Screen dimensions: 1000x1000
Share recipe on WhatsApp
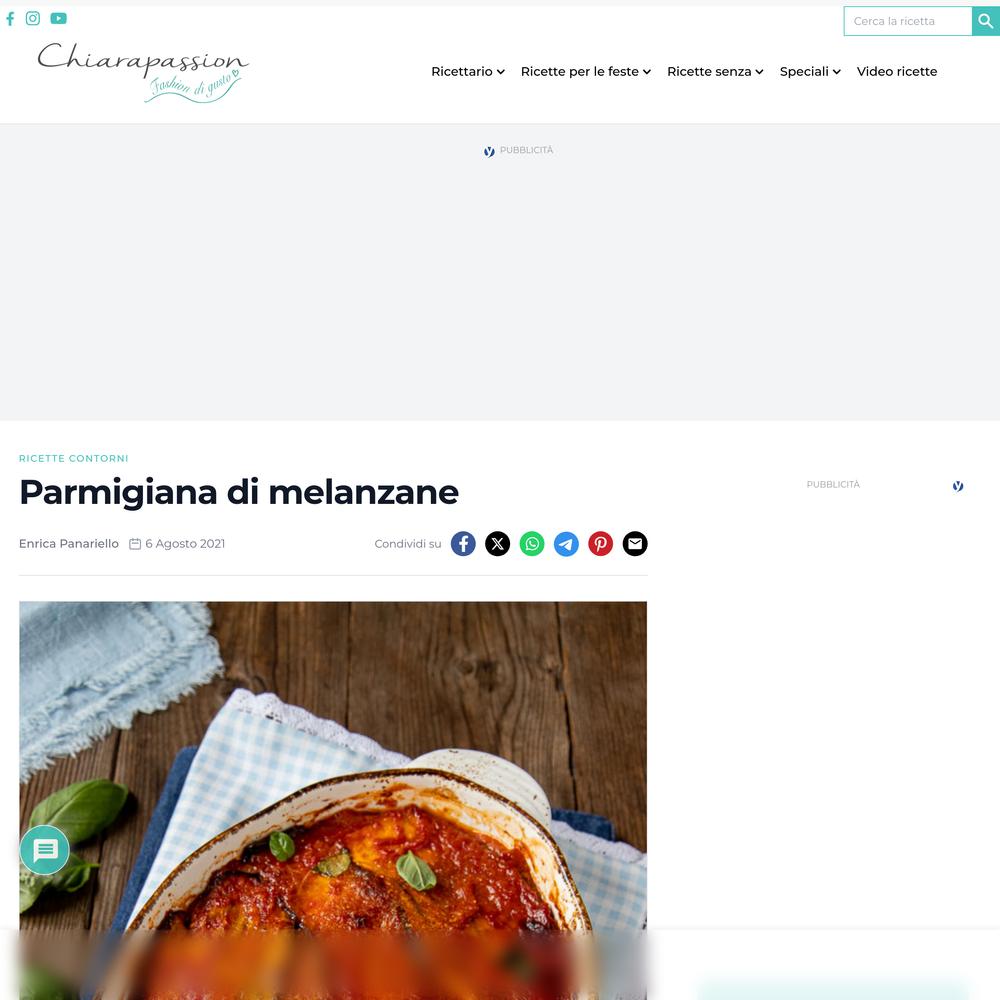532,544
